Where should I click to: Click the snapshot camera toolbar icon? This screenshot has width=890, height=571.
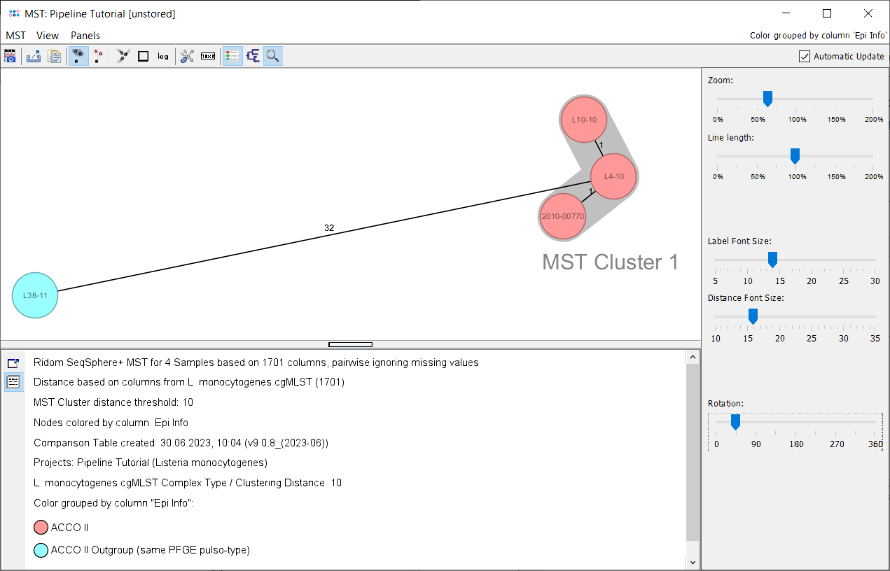[10, 56]
